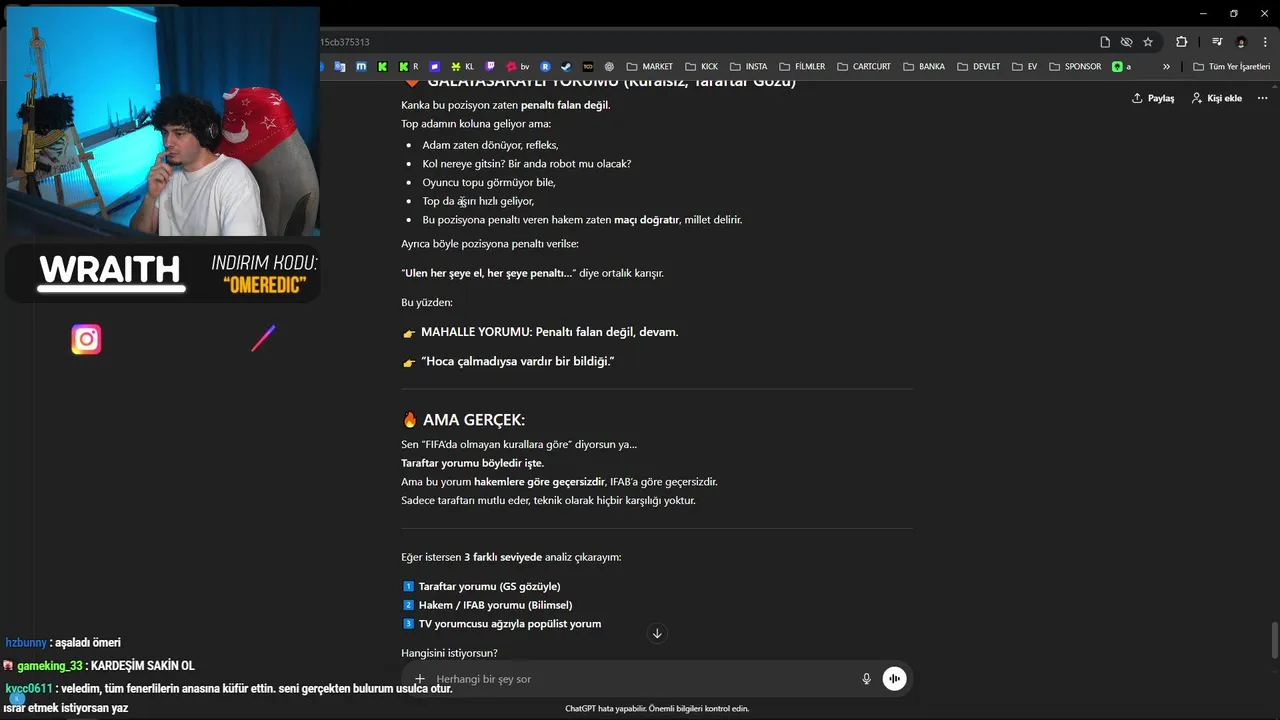The image size is (1280, 720).
Task: Click the 'Taraftar yorumu böyledir işte.' line
Action: click(472, 463)
